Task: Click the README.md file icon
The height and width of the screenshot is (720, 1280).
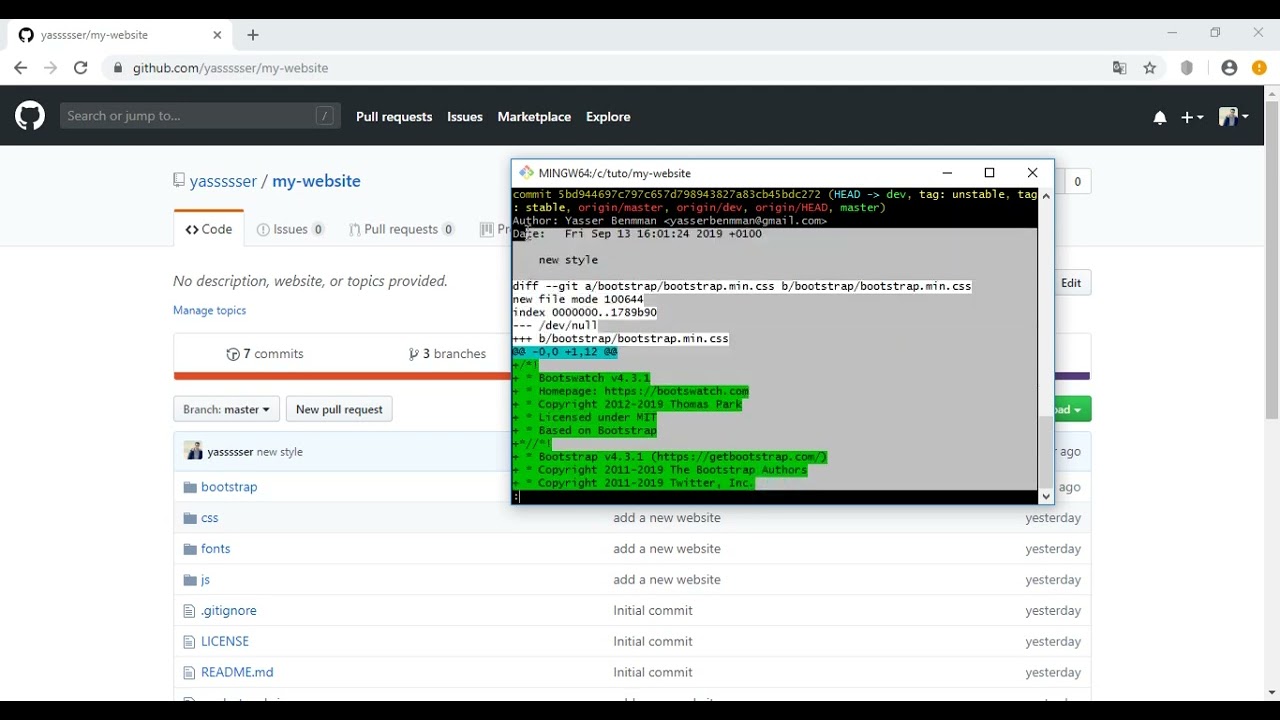Action: coord(189,673)
